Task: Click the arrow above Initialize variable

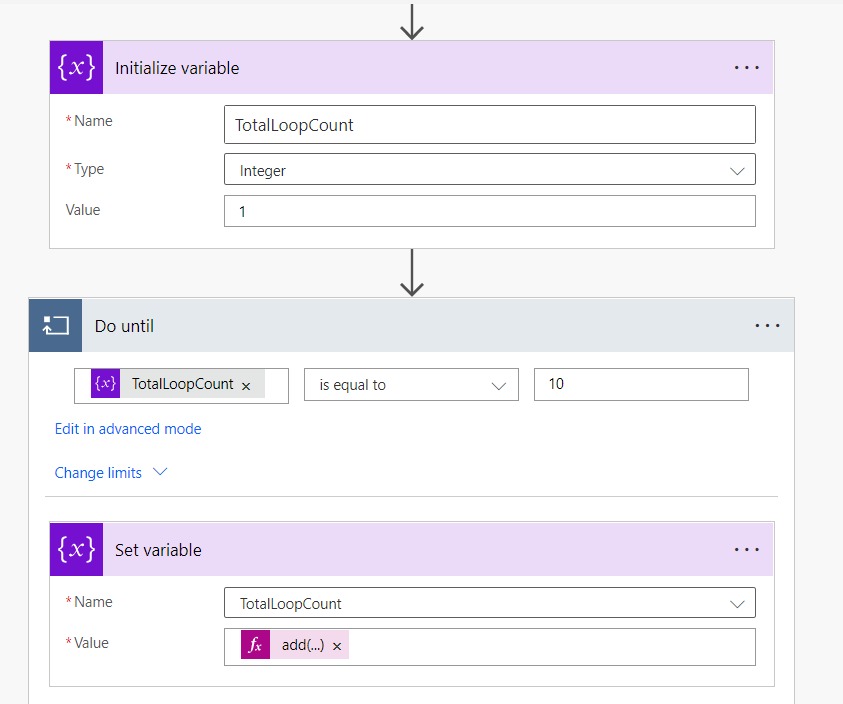Action: point(412,20)
